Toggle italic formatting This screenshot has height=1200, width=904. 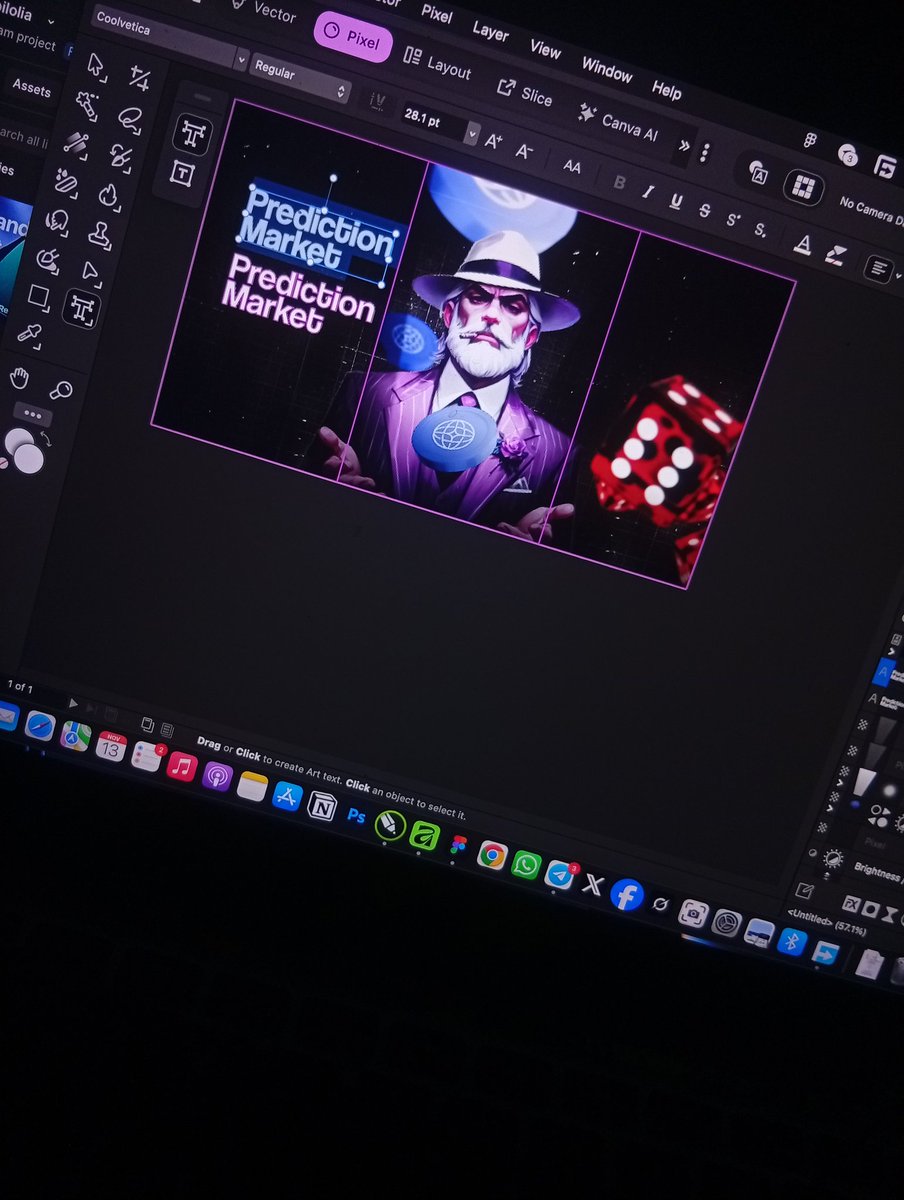tap(648, 192)
